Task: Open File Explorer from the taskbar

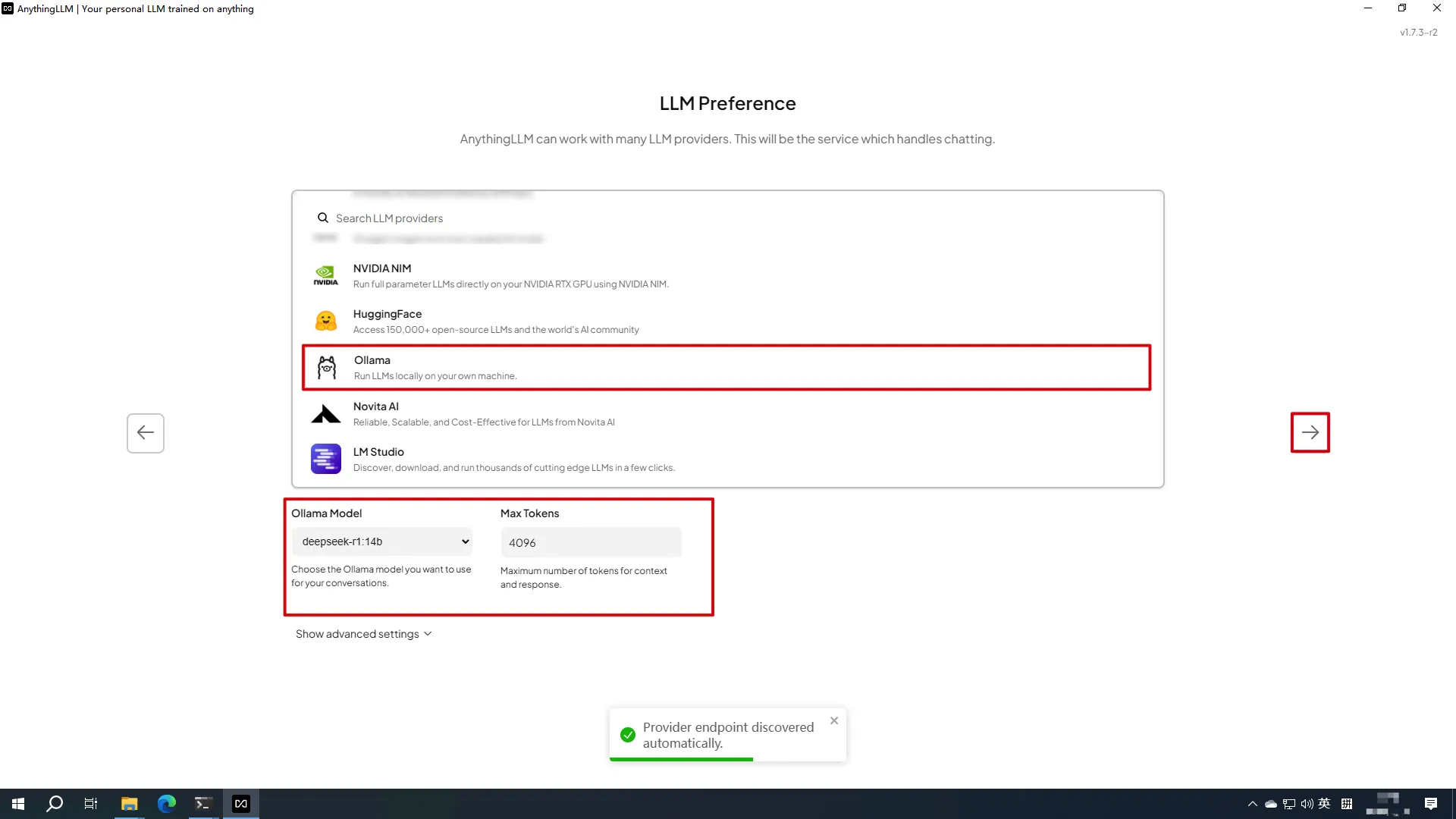Action: tap(129, 804)
